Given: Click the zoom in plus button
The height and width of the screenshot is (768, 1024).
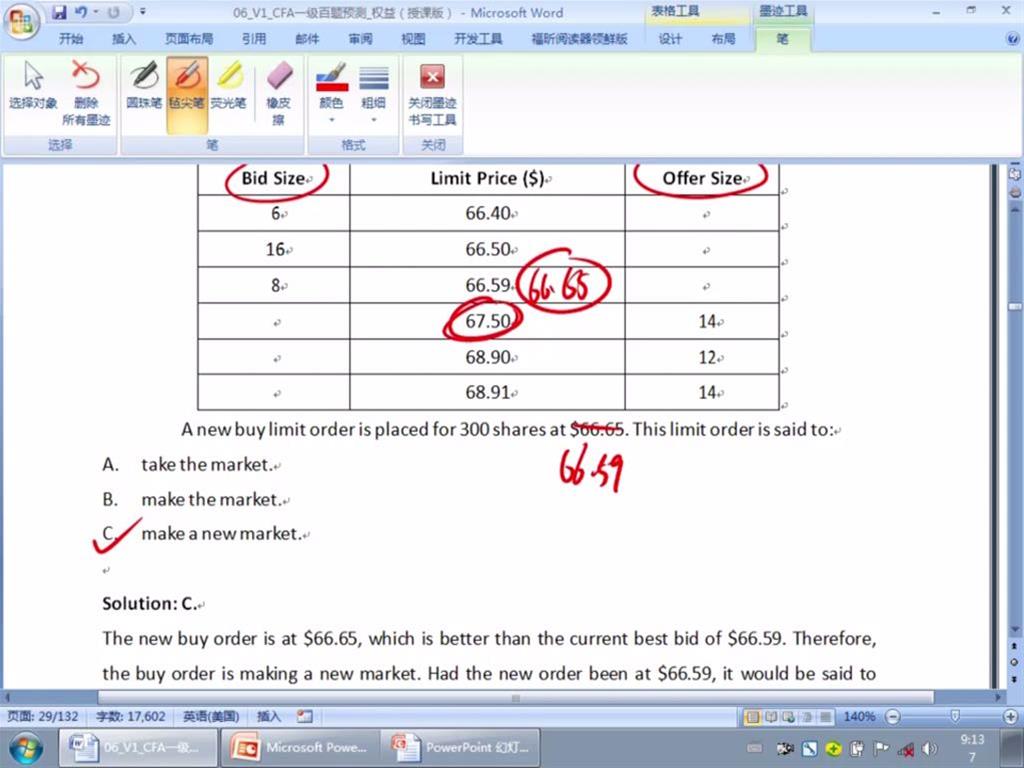Looking at the screenshot, I should (x=1010, y=717).
